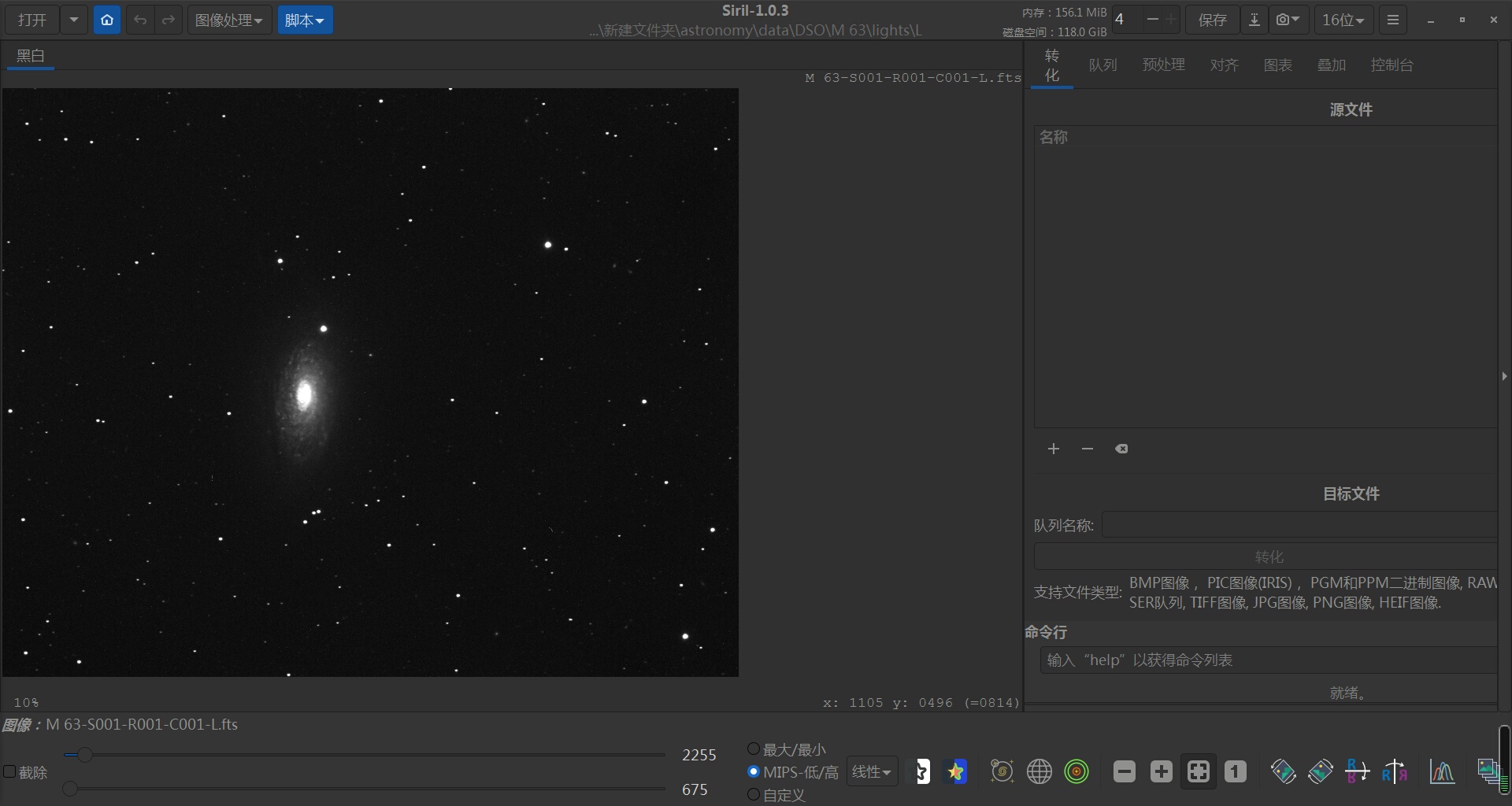Select the 自定义 radio option
The width and height of the screenshot is (1512, 806).
pyautogui.click(x=754, y=794)
